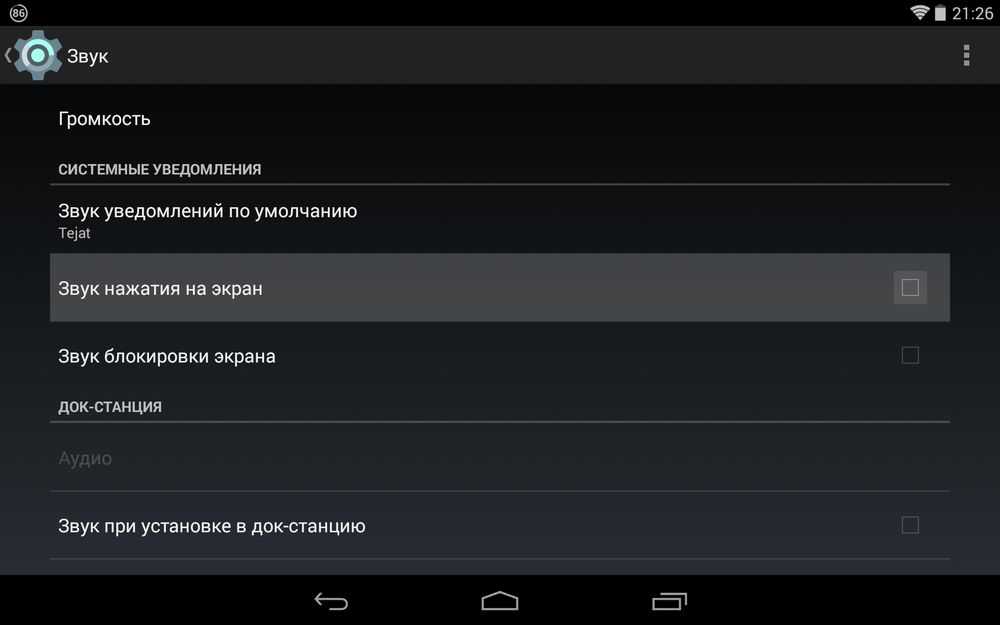Tap the Звук блокировки экрана row label
Image resolution: width=1000 pixels, height=625 pixels.
[x=166, y=356]
